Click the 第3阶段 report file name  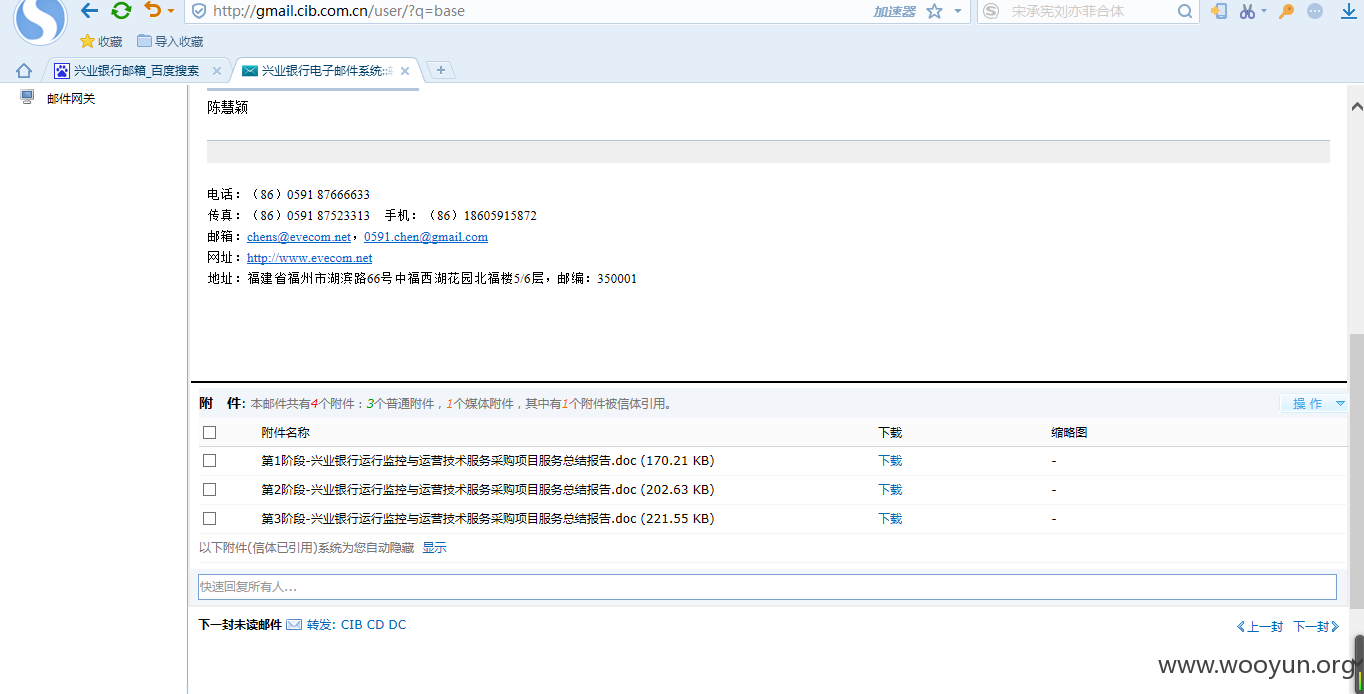click(x=488, y=519)
